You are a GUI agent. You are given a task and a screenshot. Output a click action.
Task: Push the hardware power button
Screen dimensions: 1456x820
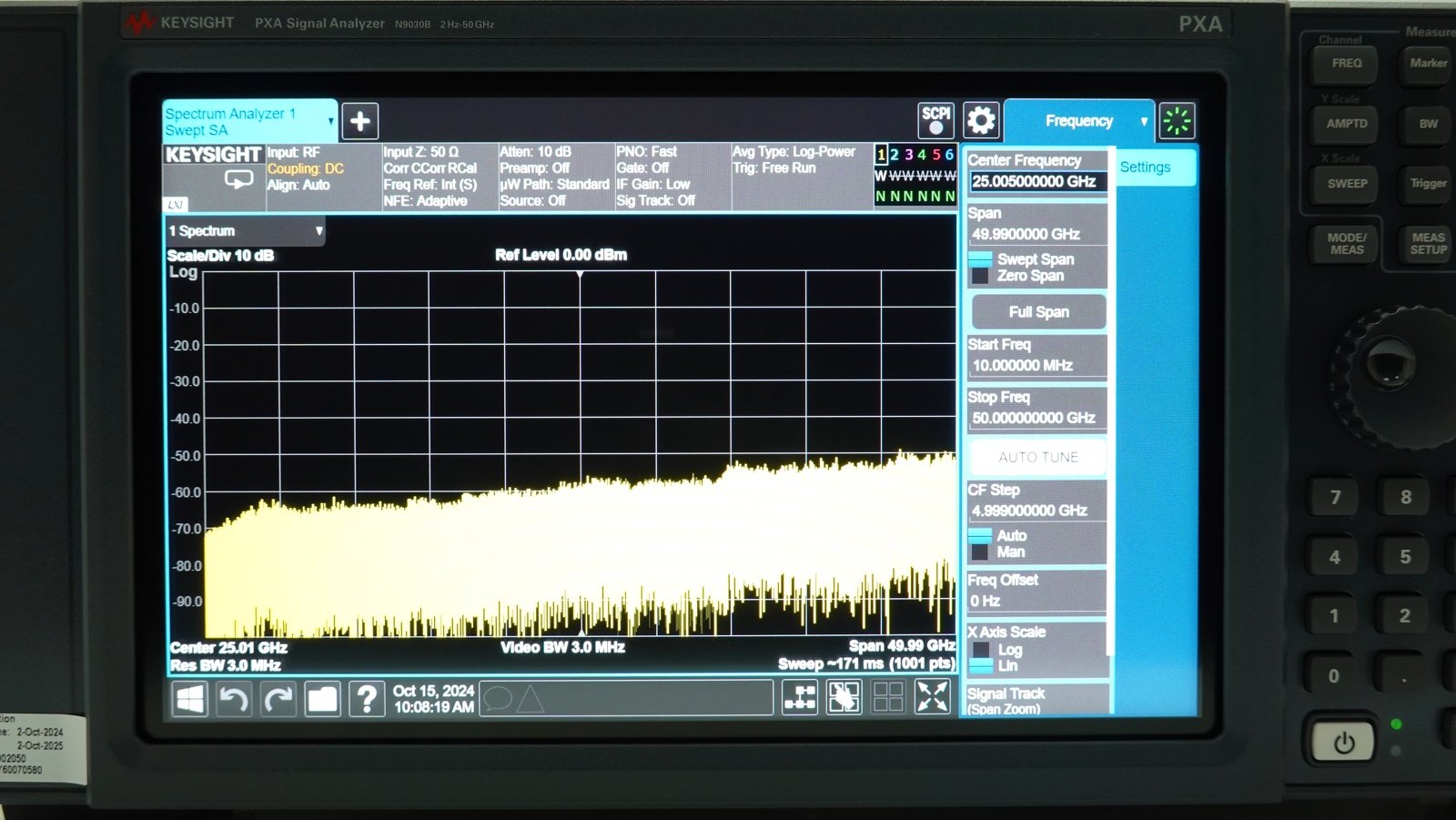[1344, 743]
